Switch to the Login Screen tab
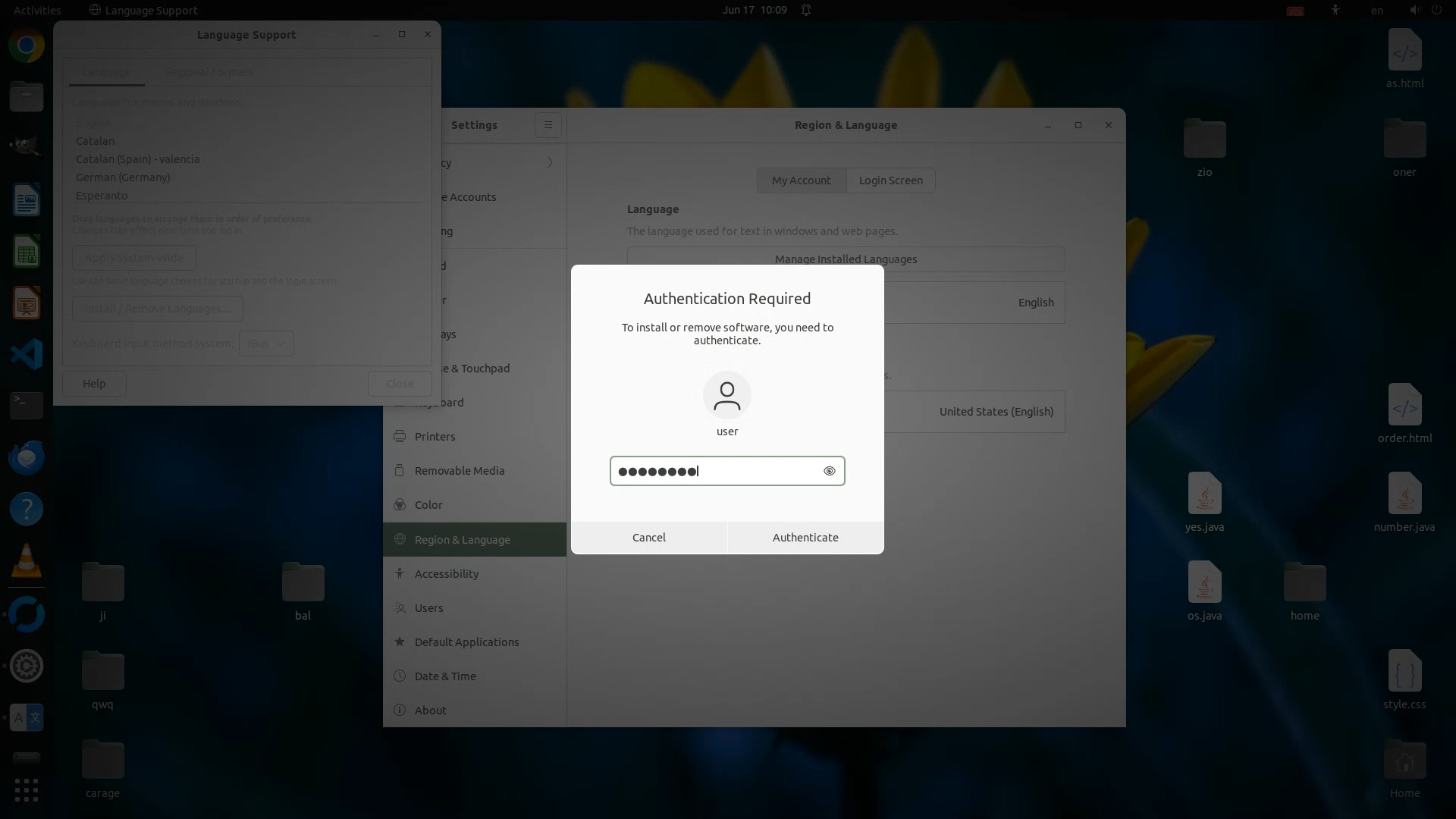The image size is (1456, 819). 890,180
